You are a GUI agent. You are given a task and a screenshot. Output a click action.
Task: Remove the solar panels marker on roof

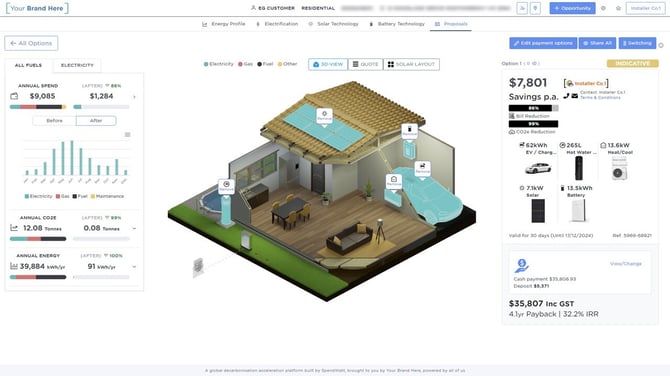pyautogui.click(x=324, y=116)
